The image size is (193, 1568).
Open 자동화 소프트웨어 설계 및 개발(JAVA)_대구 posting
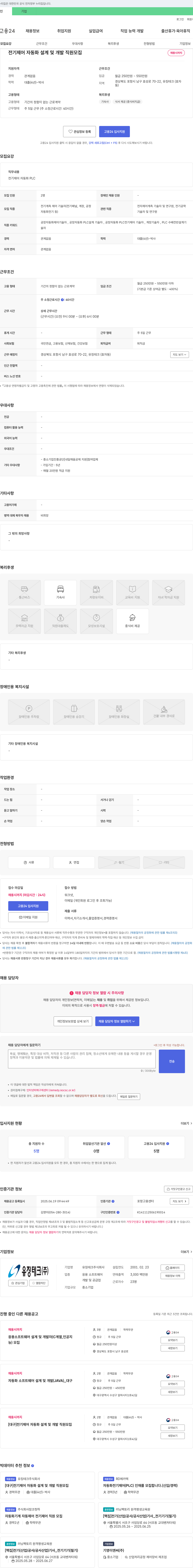click(x=40, y=1381)
